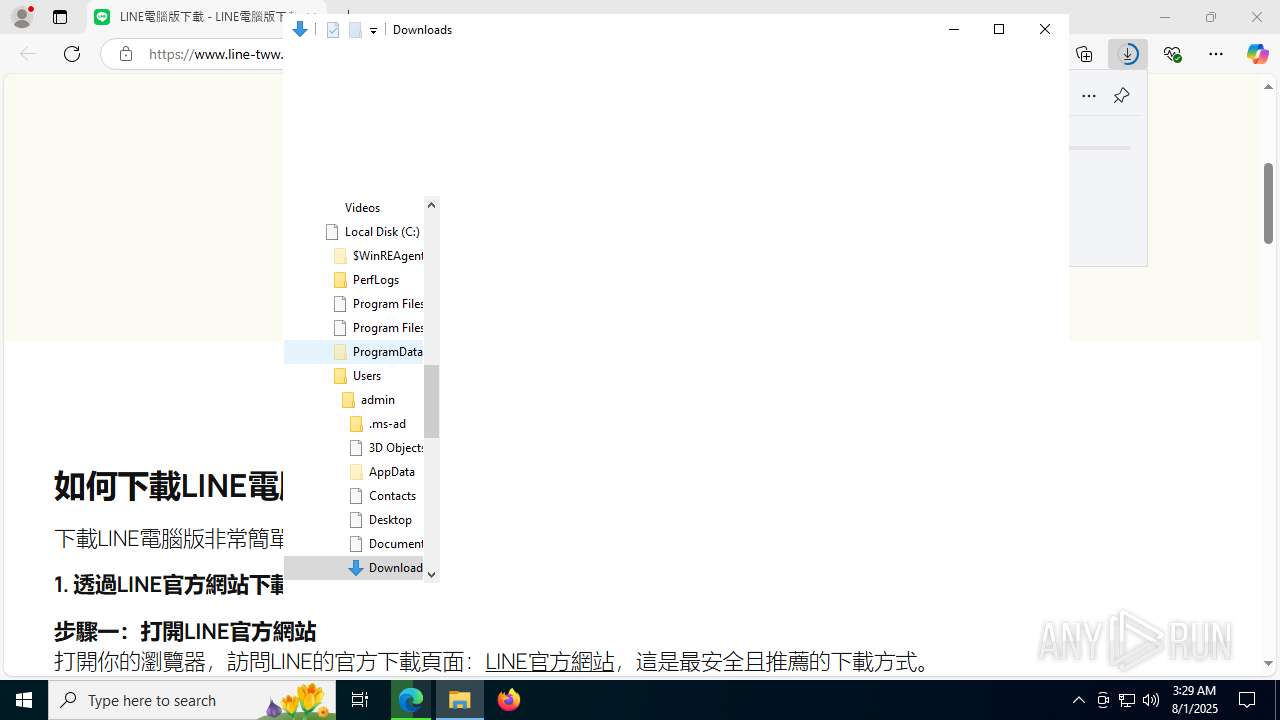This screenshot has width=1280, height=720.
Task: Click the taskbar search box
Action: [192, 700]
